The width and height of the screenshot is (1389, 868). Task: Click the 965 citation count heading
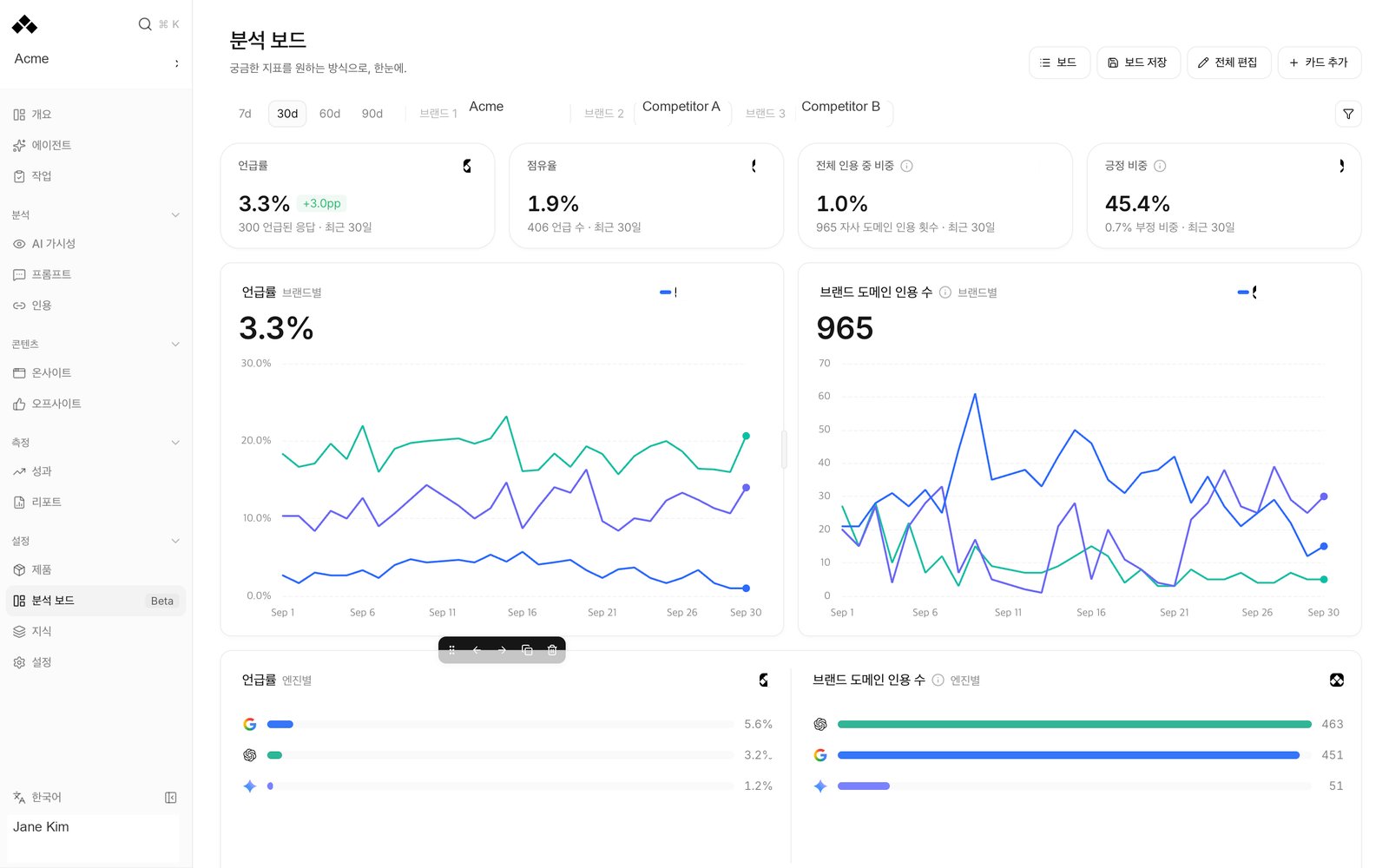click(845, 328)
